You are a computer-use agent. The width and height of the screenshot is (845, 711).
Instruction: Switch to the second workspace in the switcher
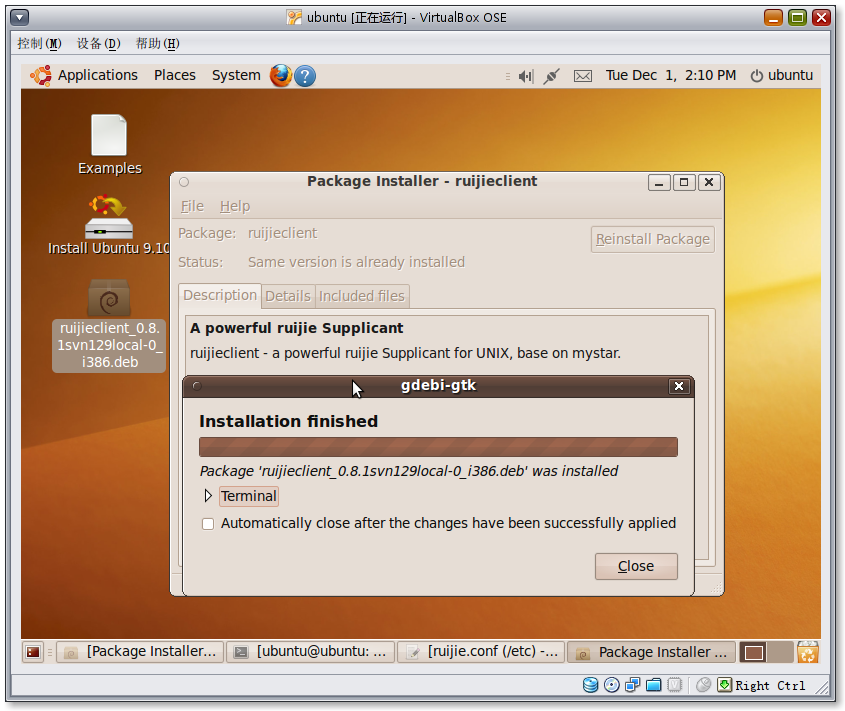(779, 652)
